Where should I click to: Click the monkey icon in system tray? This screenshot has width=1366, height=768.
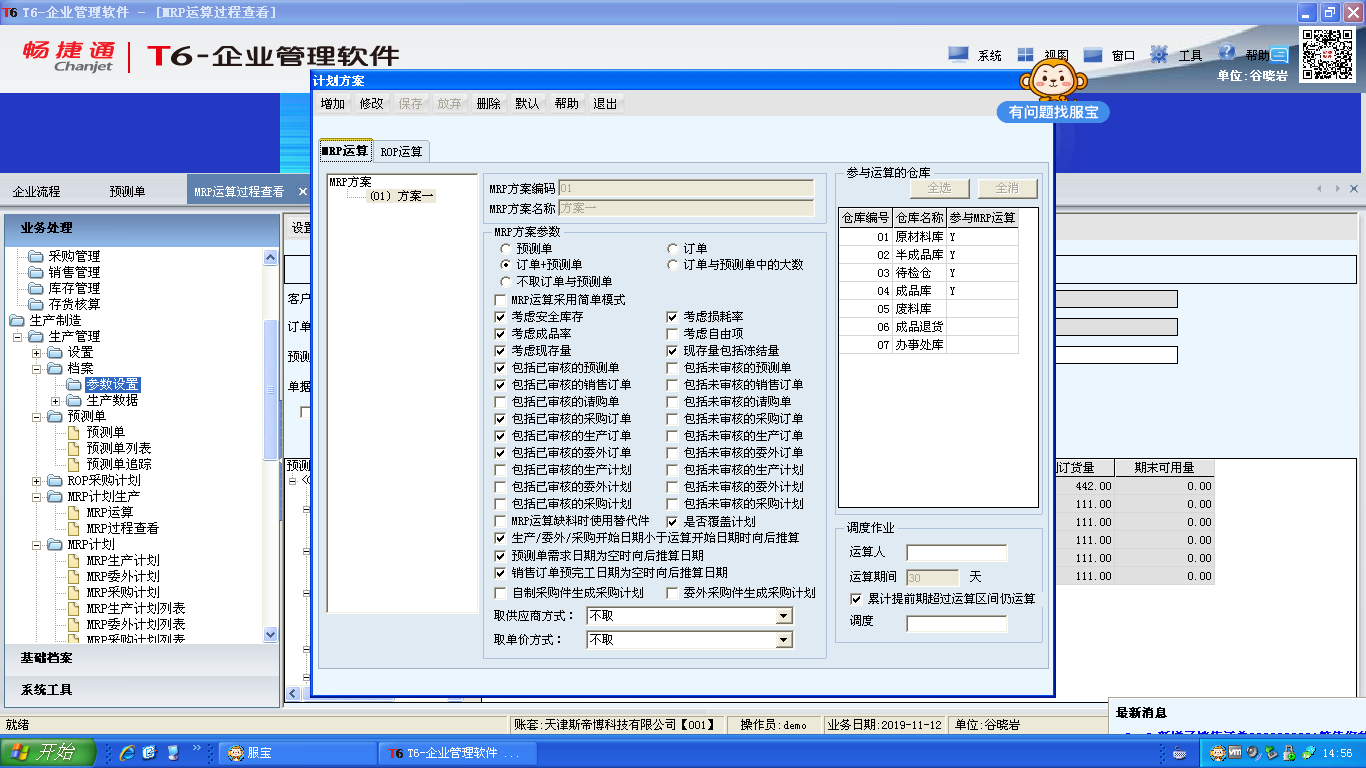pyautogui.click(x=1218, y=752)
